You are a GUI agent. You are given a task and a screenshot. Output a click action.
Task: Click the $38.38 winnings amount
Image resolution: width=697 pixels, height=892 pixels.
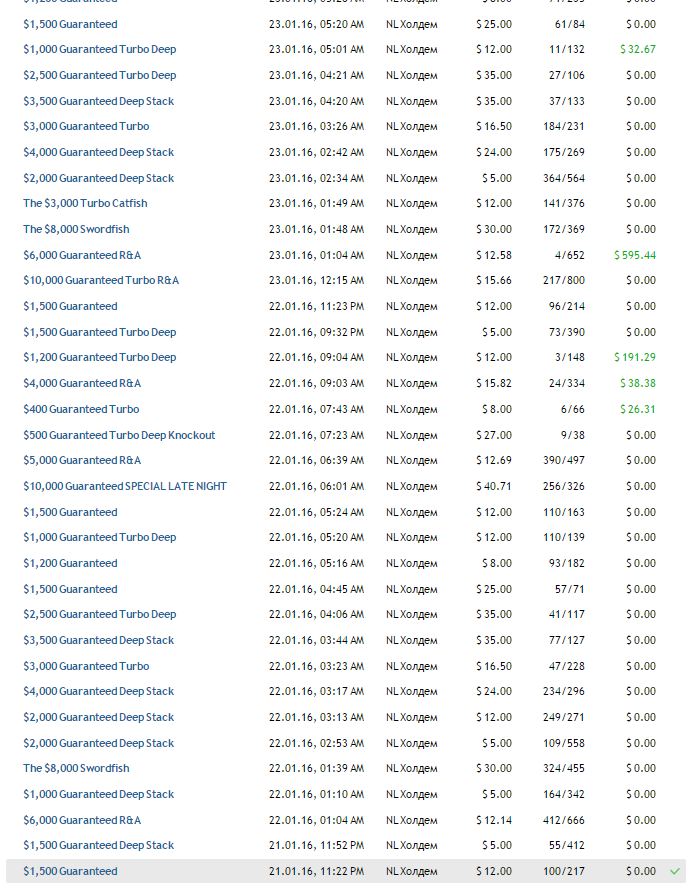(637, 383)
